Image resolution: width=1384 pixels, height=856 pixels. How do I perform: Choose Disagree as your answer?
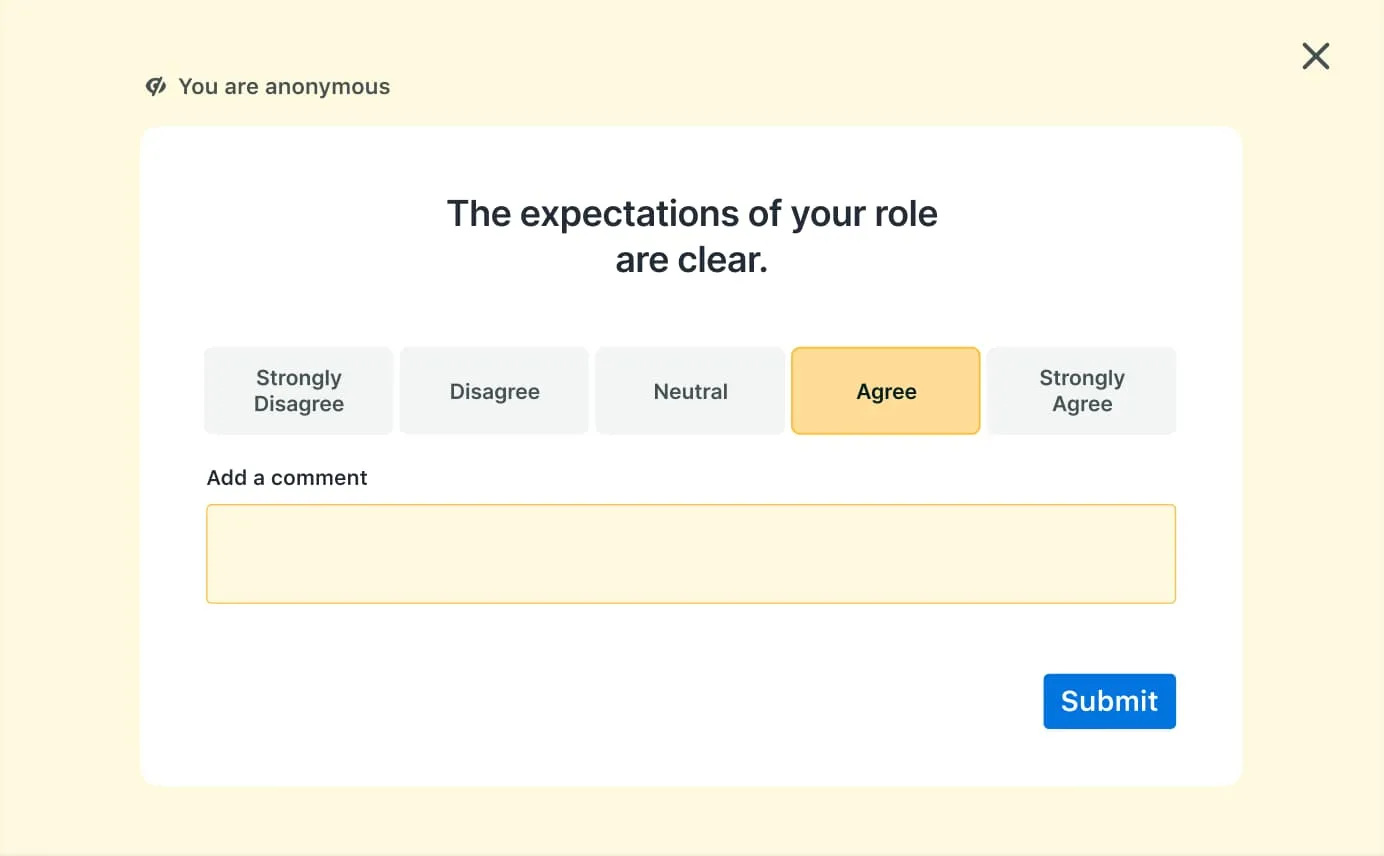(x=494, y=391)
